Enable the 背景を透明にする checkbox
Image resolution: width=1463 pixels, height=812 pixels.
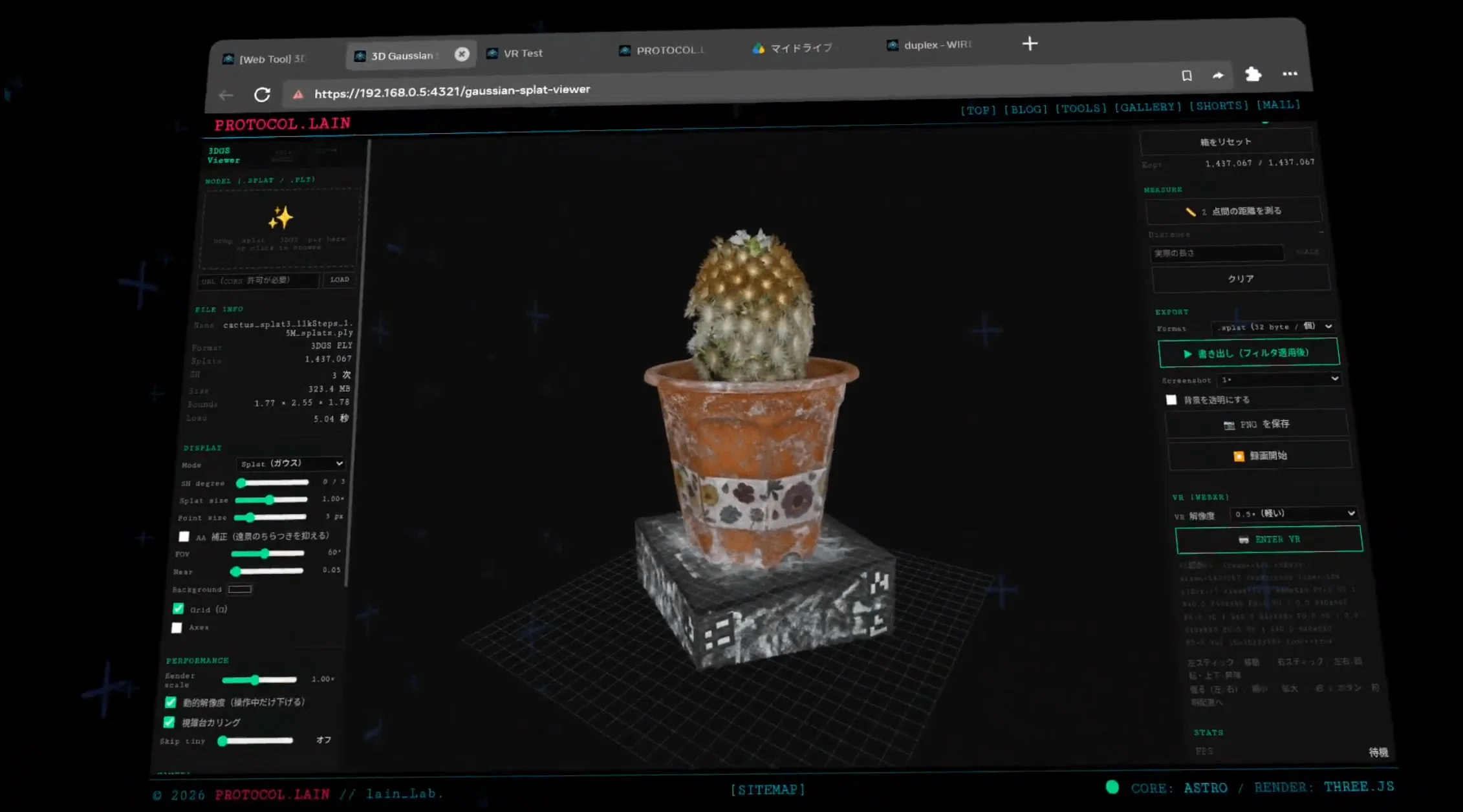point(1171,400)
